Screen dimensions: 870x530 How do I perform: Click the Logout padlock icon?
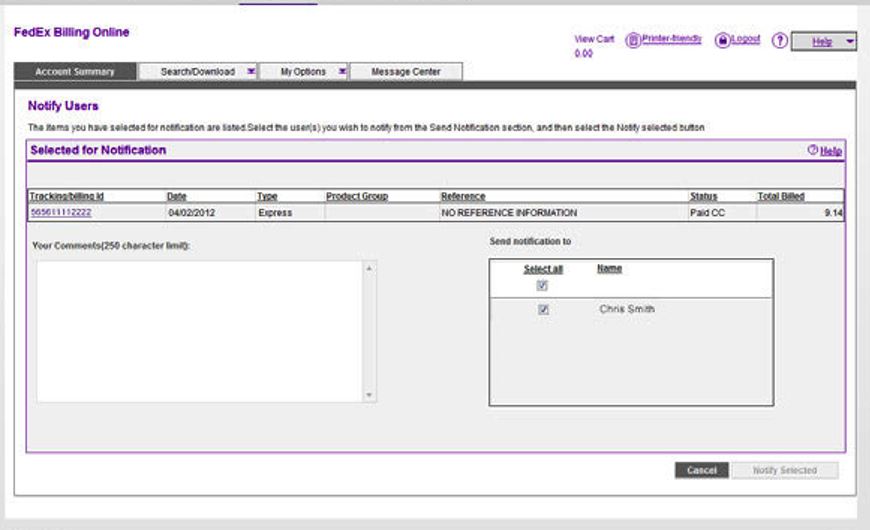722,40
